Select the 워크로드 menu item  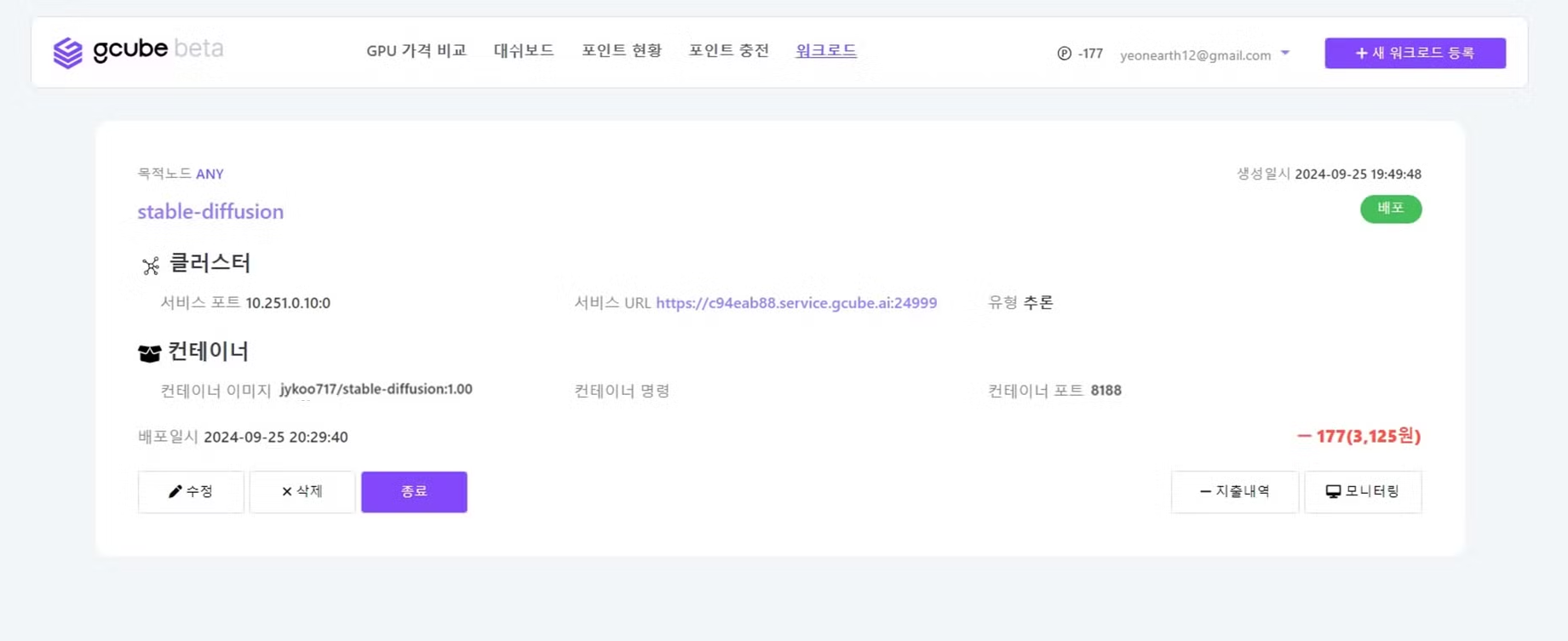pyautogui.click(x=826, y=50)
